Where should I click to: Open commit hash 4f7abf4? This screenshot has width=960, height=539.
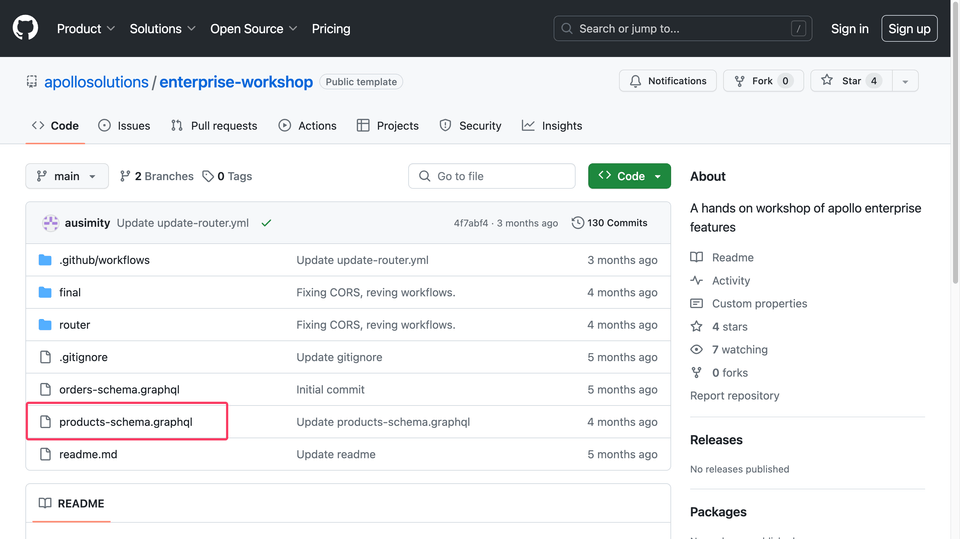tap(471, 223)
